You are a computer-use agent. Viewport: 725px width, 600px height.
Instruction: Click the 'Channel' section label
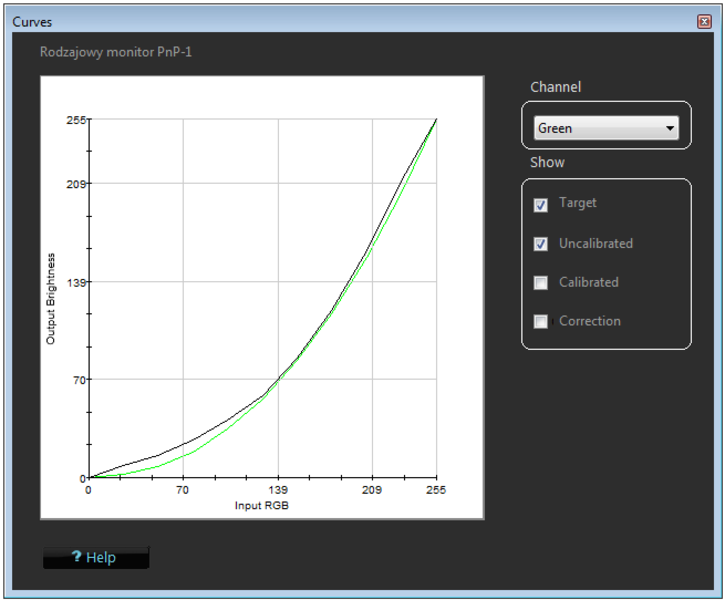coord(555,87)
